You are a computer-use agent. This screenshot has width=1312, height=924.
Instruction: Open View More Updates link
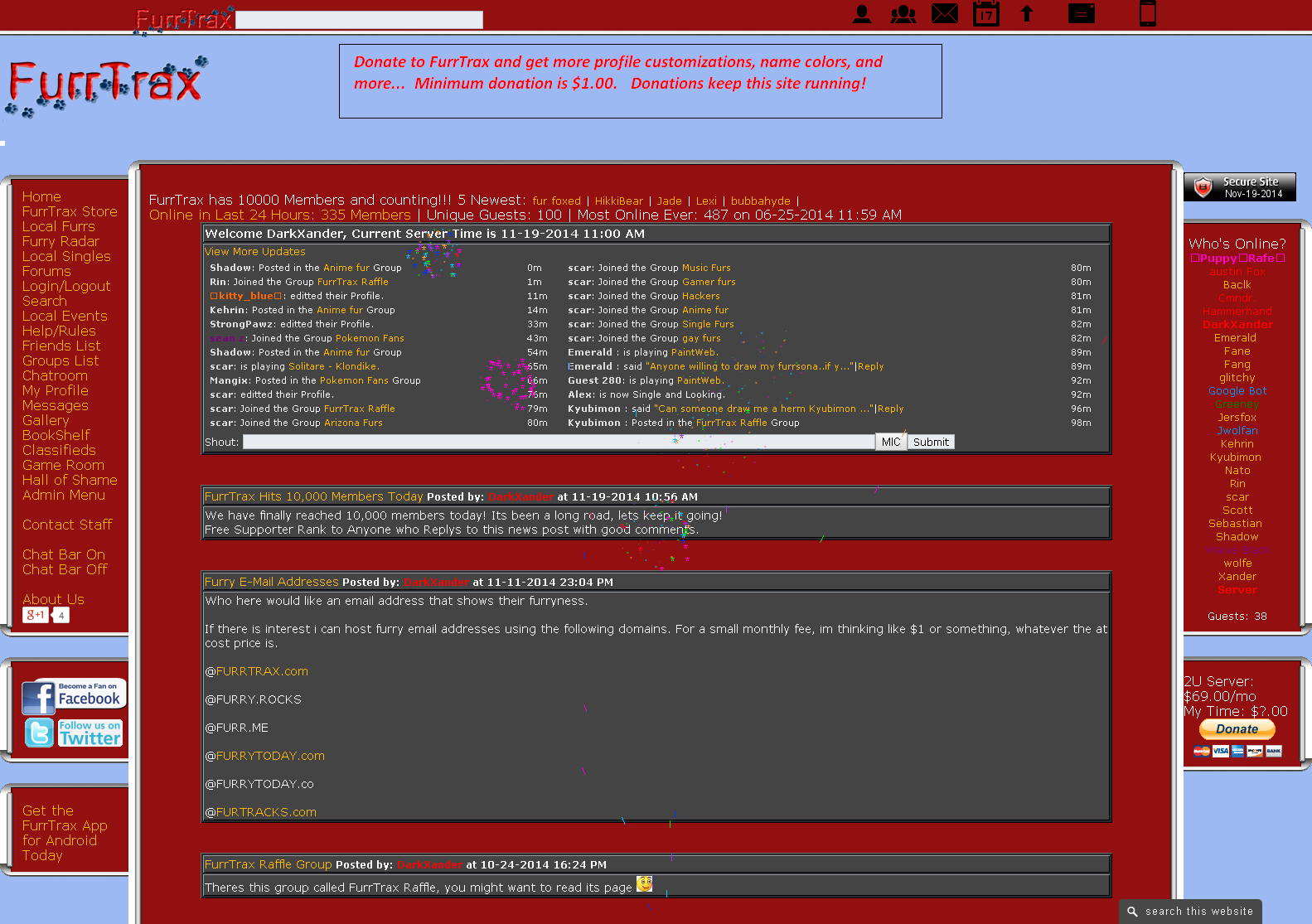point(255,251)
